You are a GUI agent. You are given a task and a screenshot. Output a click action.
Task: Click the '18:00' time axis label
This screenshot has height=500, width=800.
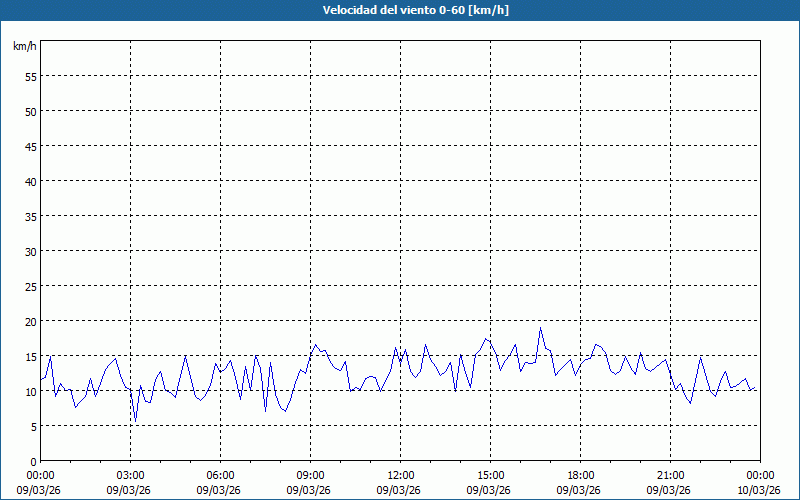coord(581,476)
